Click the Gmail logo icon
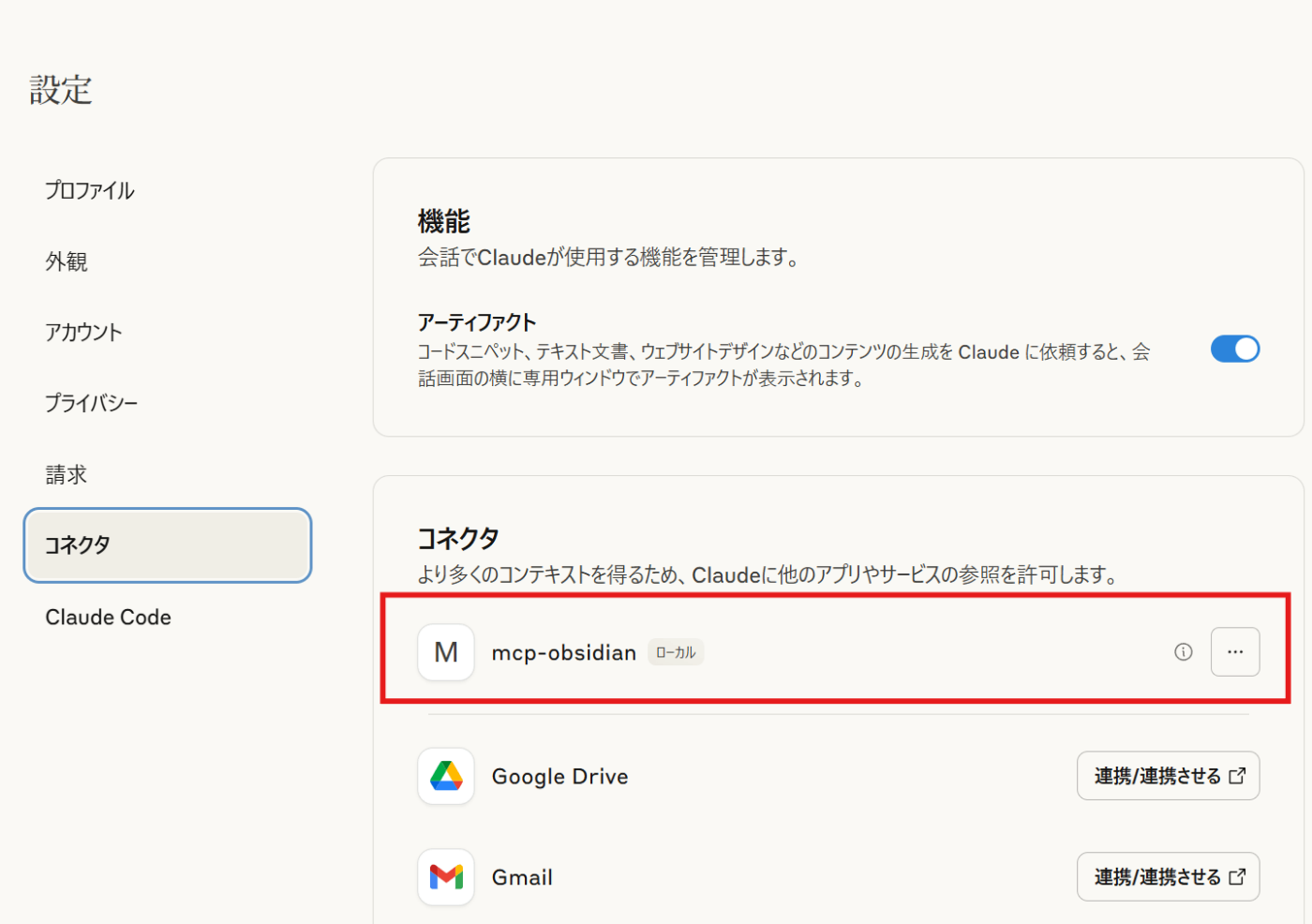This screenshot has width=1312, height=924. (446, 877)
